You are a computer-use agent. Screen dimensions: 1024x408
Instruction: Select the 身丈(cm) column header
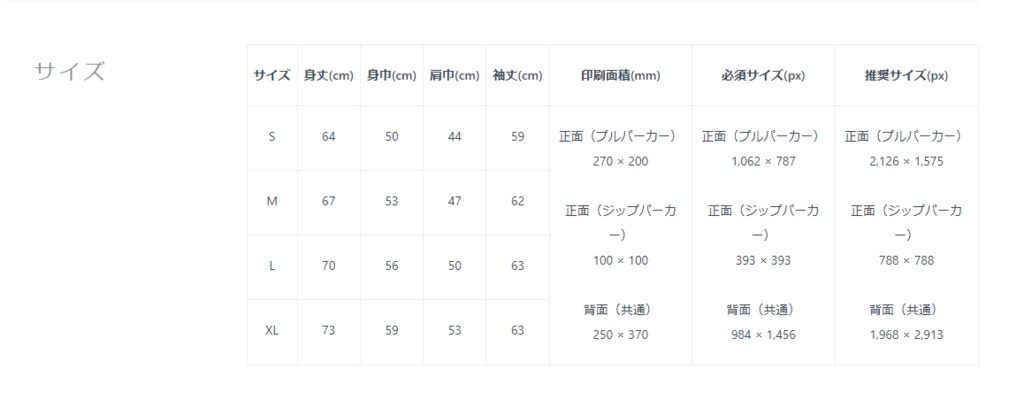329,76
